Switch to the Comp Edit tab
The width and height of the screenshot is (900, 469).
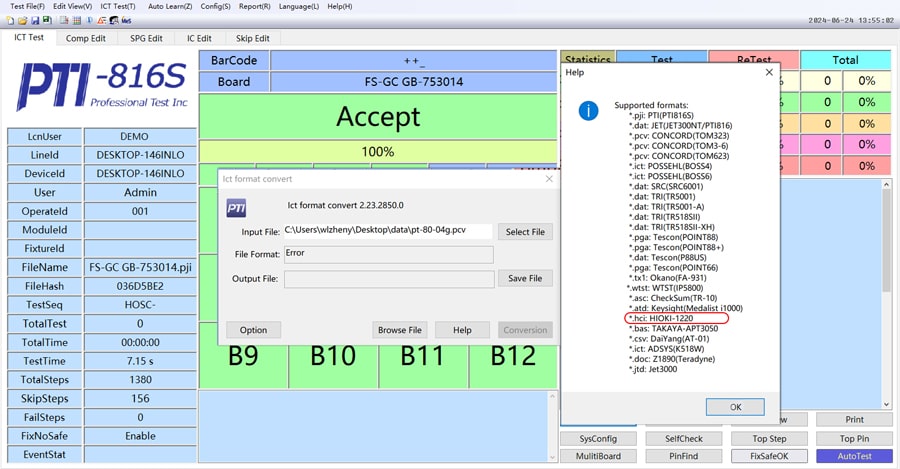click(86, 38)
